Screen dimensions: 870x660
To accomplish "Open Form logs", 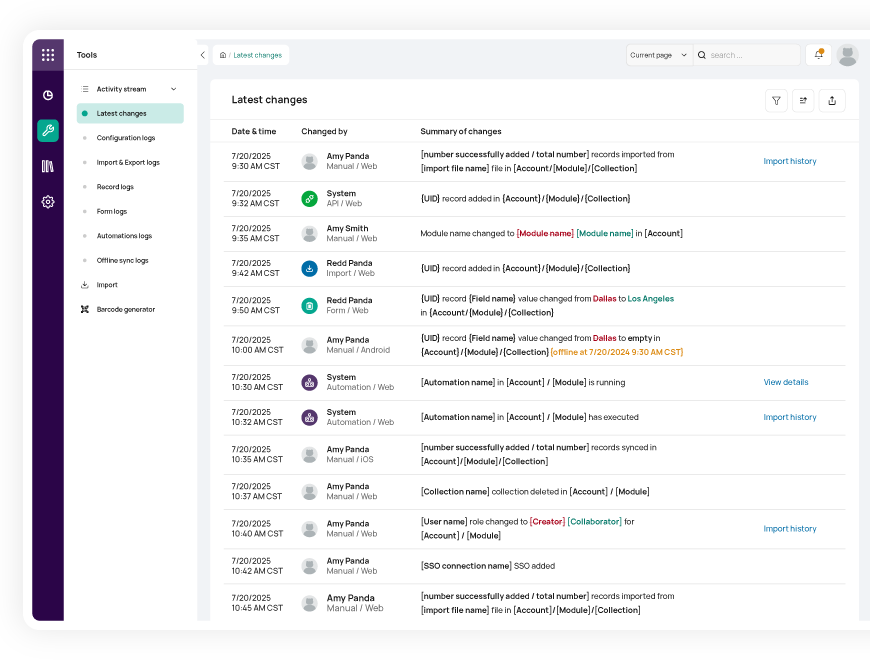I will pos(112,211).
